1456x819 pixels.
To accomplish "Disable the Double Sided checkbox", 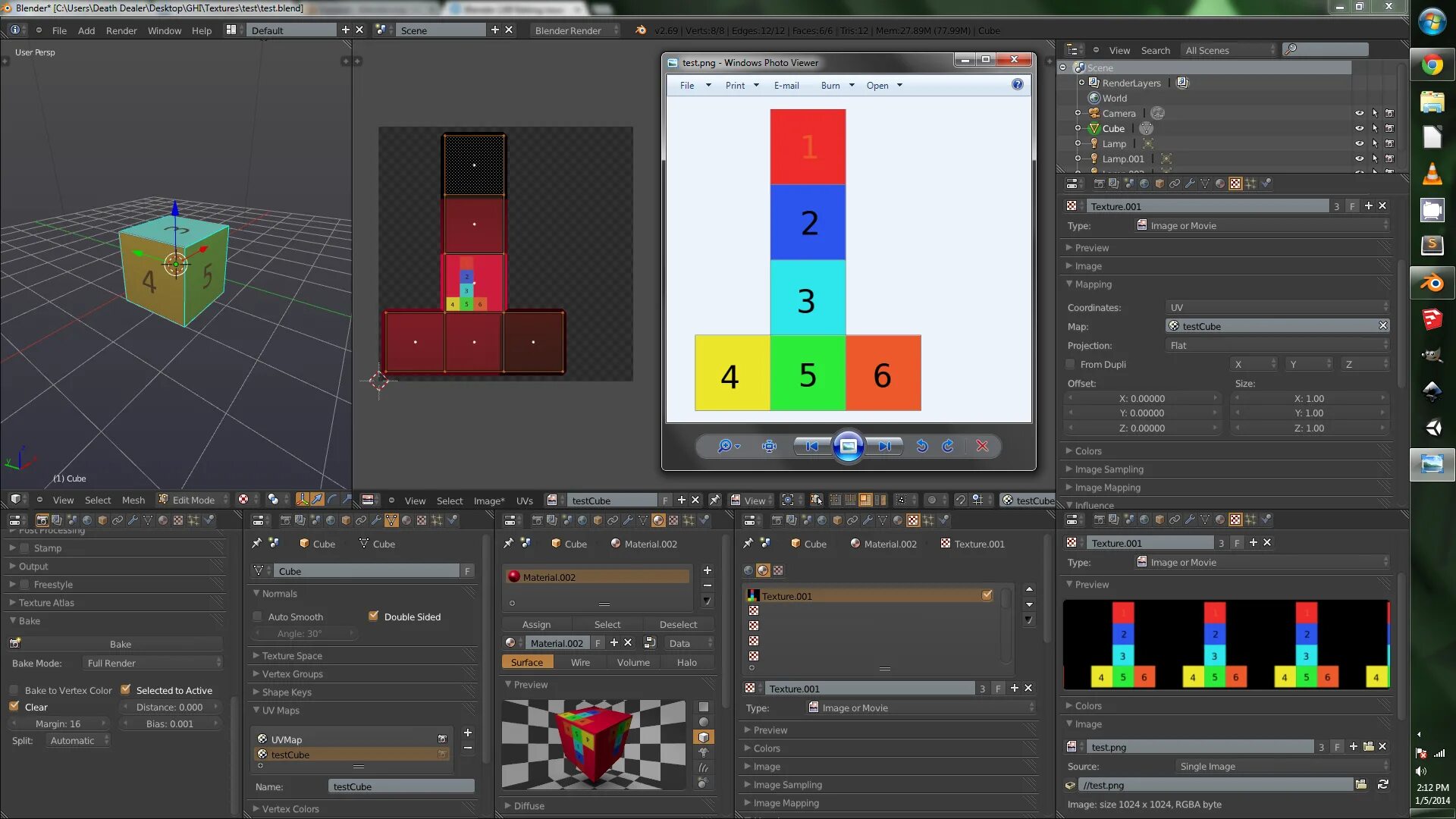I will tap(373, 617).
